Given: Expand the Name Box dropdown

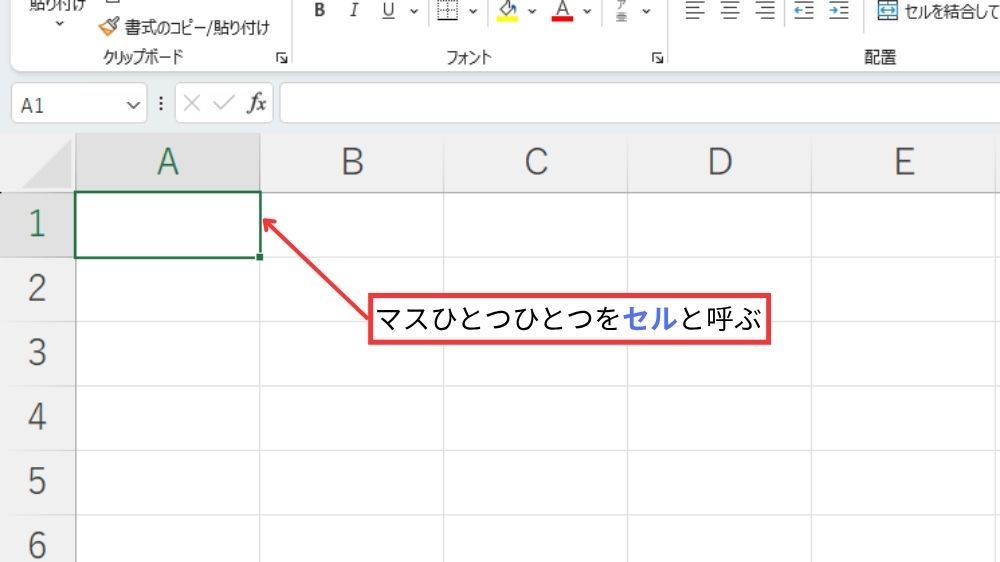Looking at the screenshot, I should (x=133, y=105).
